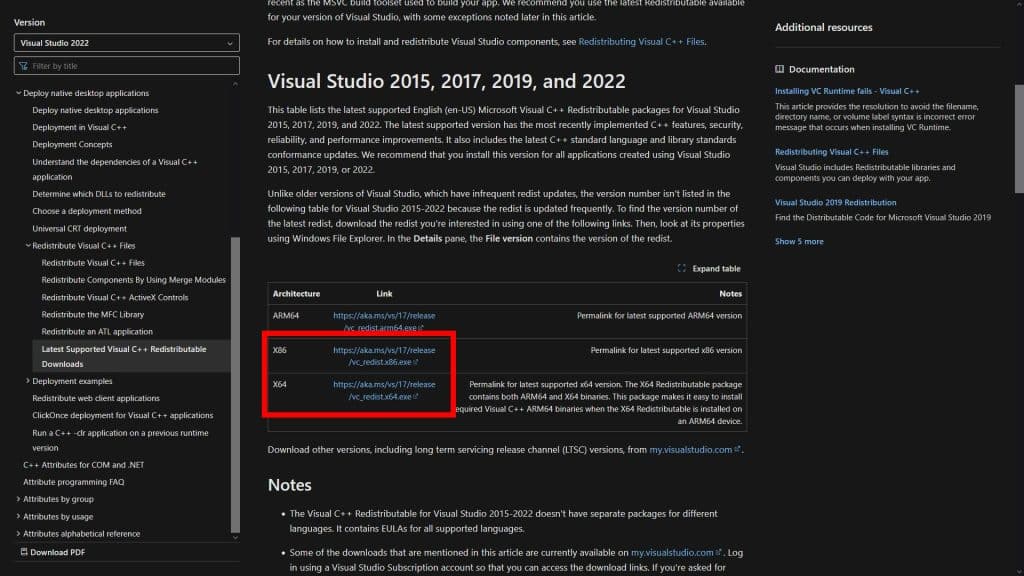Click the Documentation book icon
The image size is (1024, 576).
coord(780,69)
